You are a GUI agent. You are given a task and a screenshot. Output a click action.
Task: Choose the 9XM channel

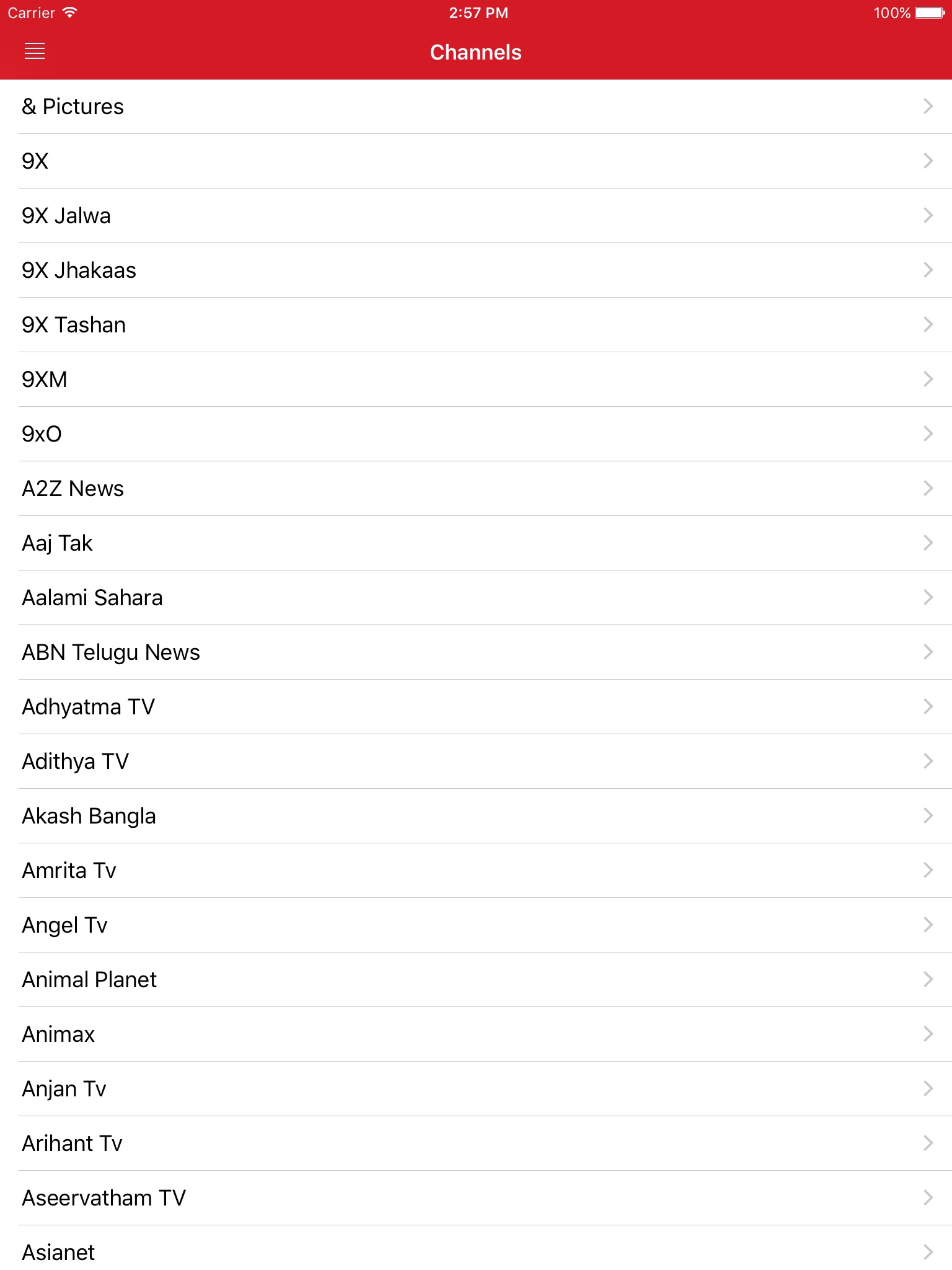point(45,380)
